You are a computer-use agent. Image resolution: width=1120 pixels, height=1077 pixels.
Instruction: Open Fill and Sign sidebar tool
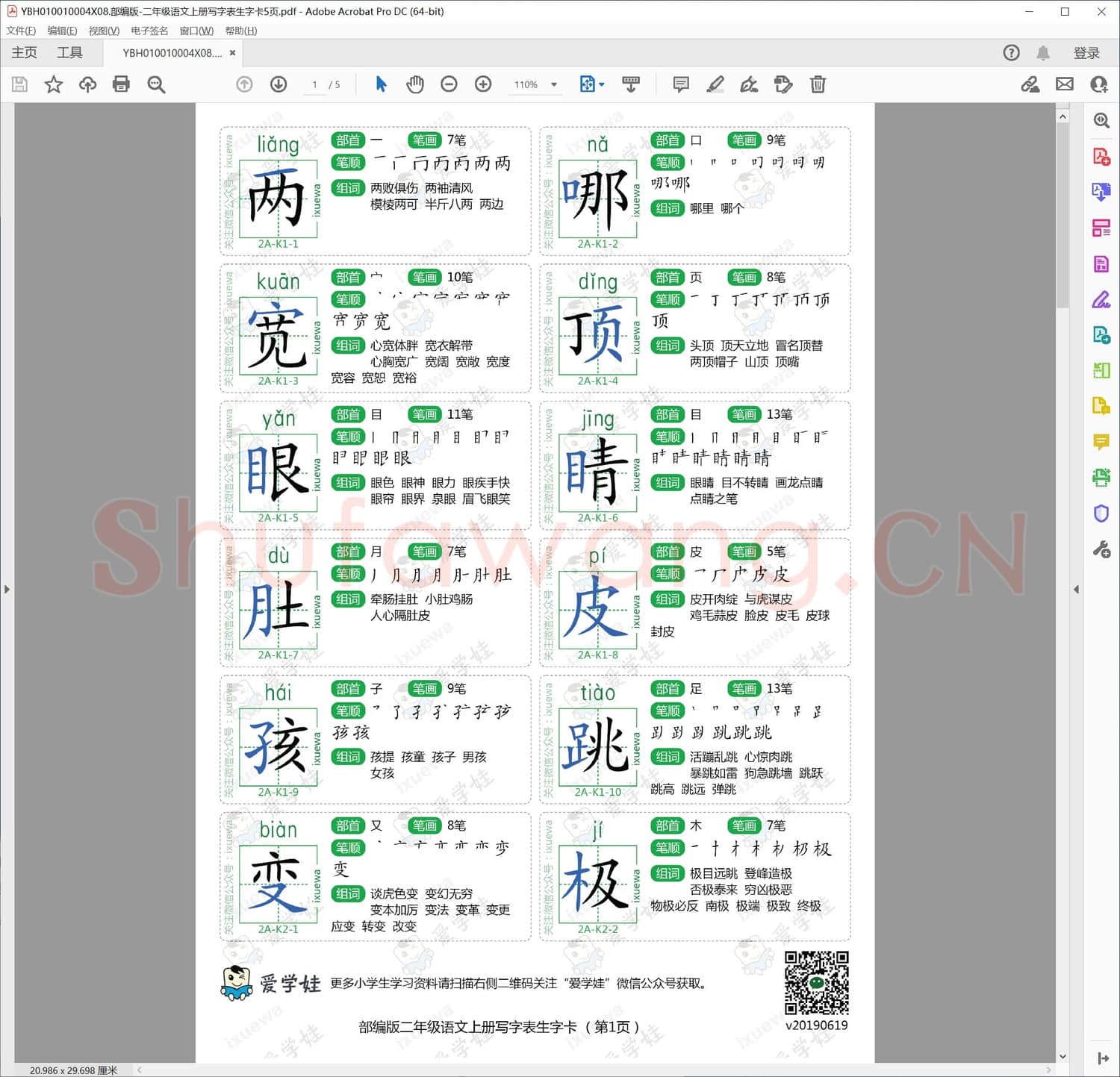click(1101, 299)
